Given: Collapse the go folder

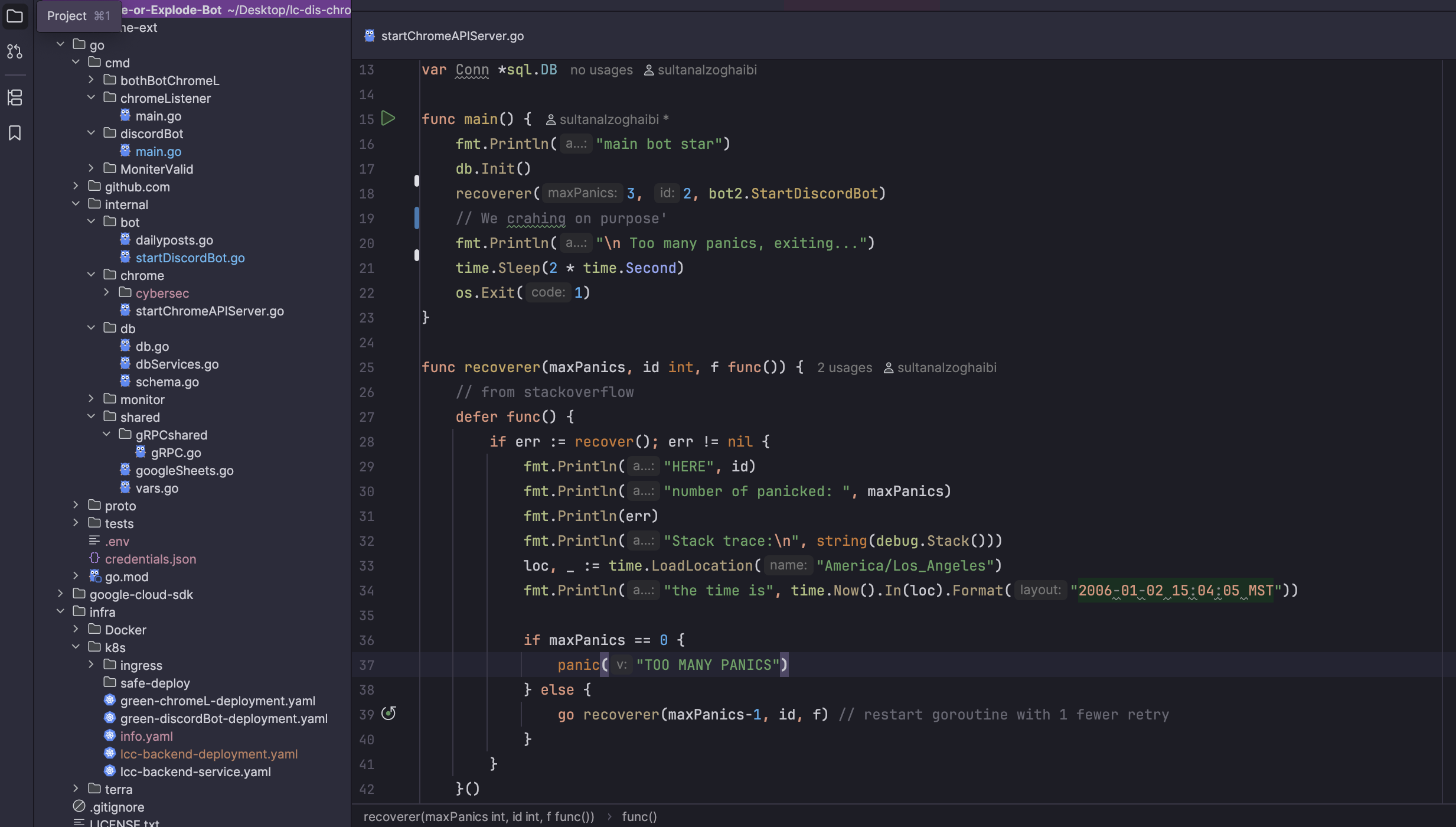Looking at the screenshot, I should [x=60, y=44].
